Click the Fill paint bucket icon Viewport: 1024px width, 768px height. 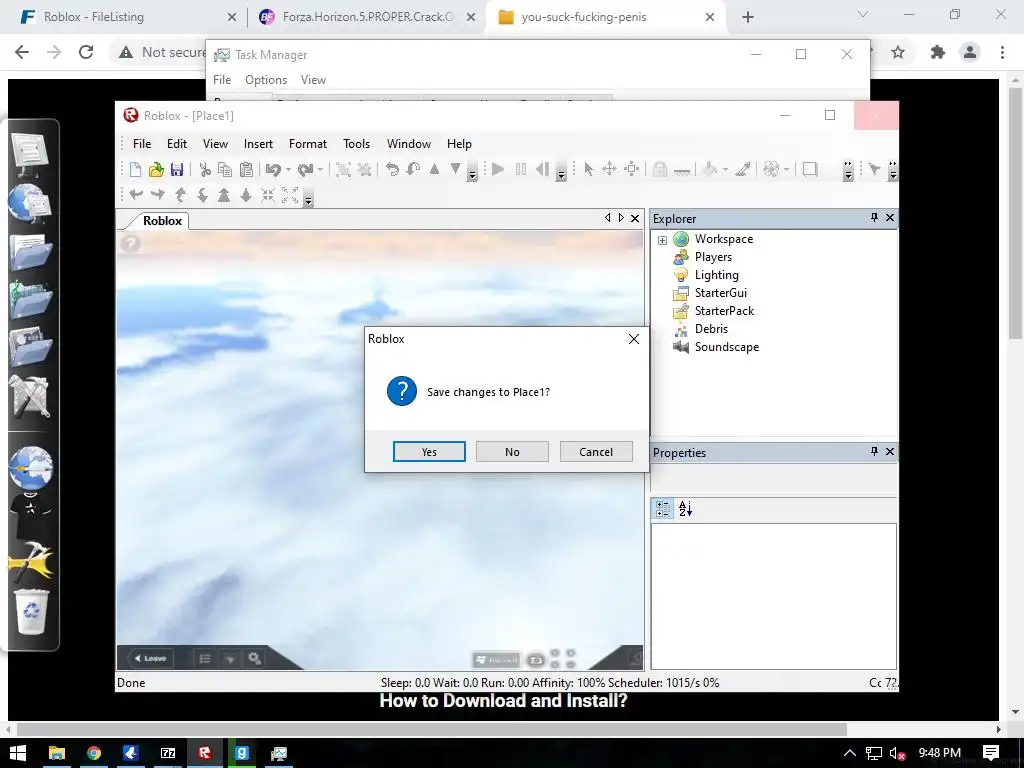click(x=710, y=170)
